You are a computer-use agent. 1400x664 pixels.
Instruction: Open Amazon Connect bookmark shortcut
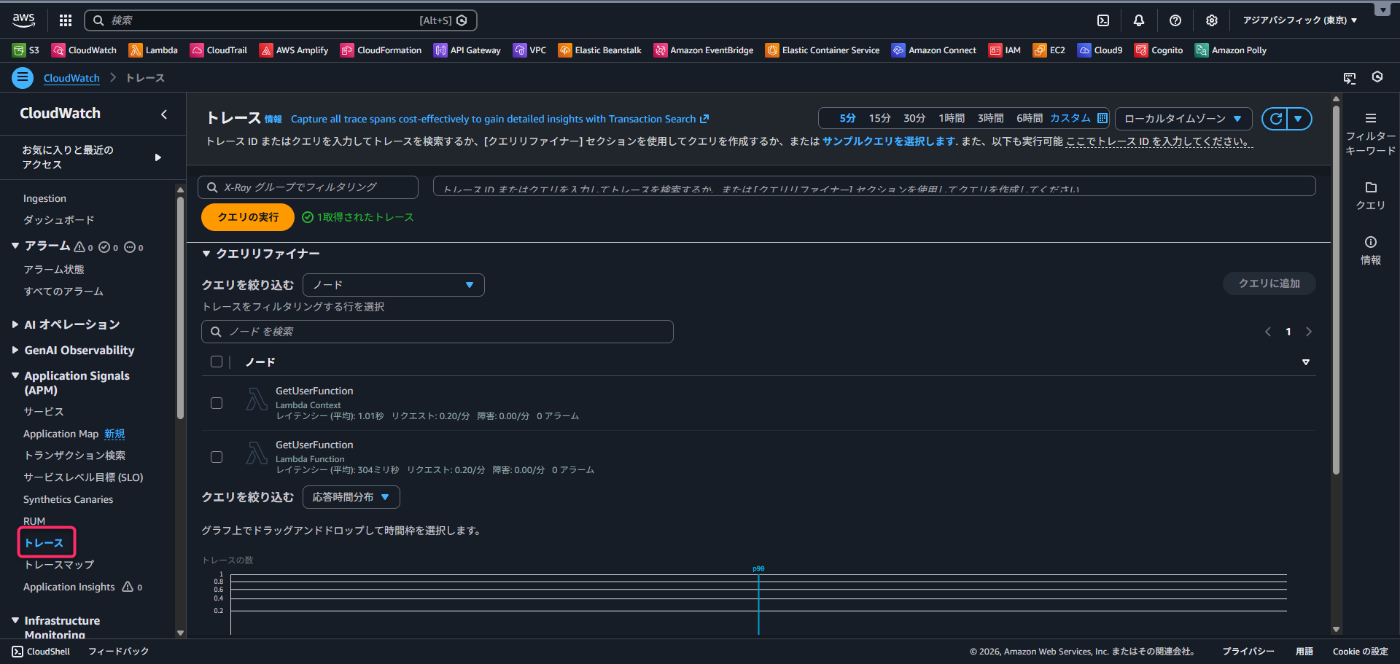pyautogui.click(x=933, y=50)
